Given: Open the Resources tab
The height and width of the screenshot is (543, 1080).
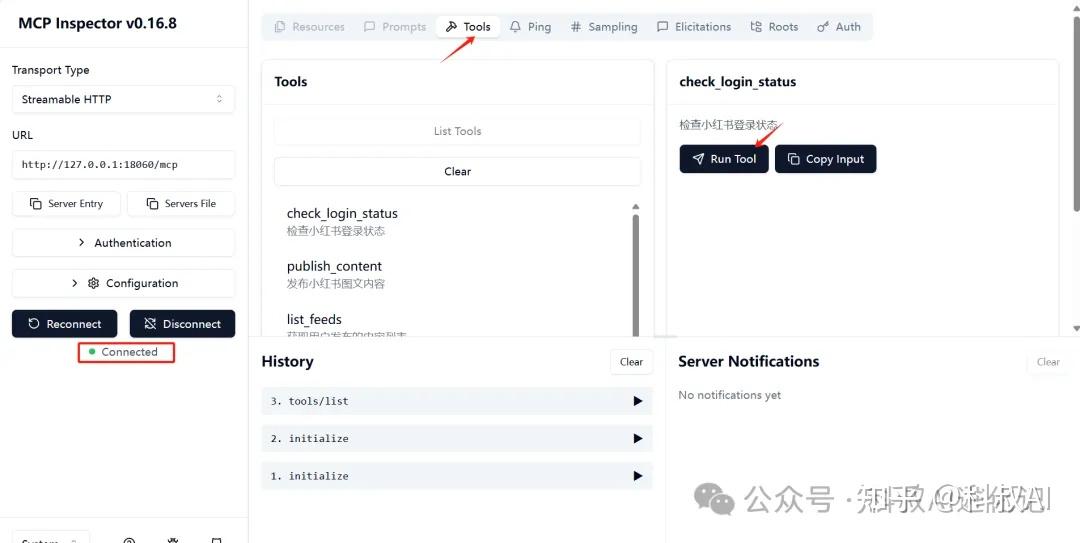Looking at the screenshot, I should tap(309, 27).
